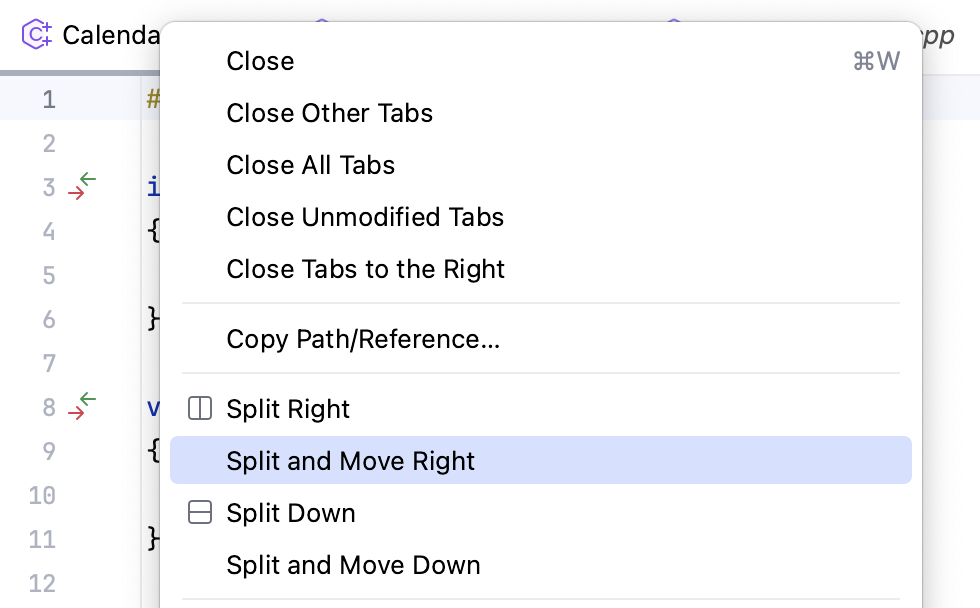Click Close Unmodified Tabs
This screenshot has height=608, width=980.
pyautogui.click(x=365, y=217)
